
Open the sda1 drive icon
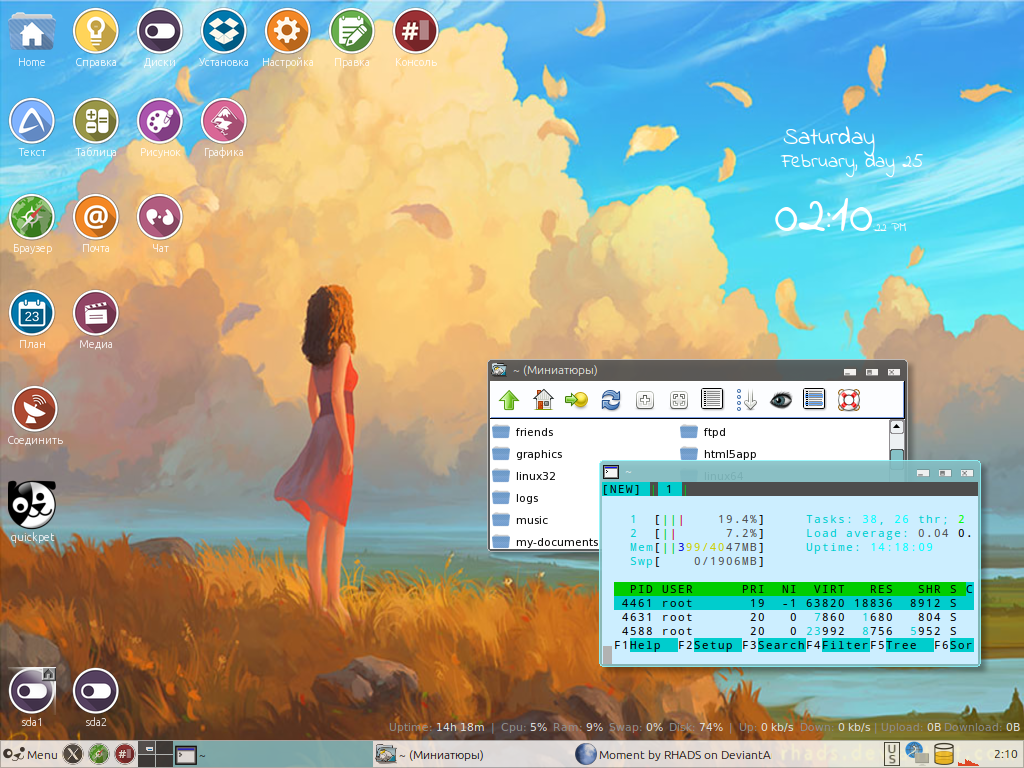click(31, 692)
